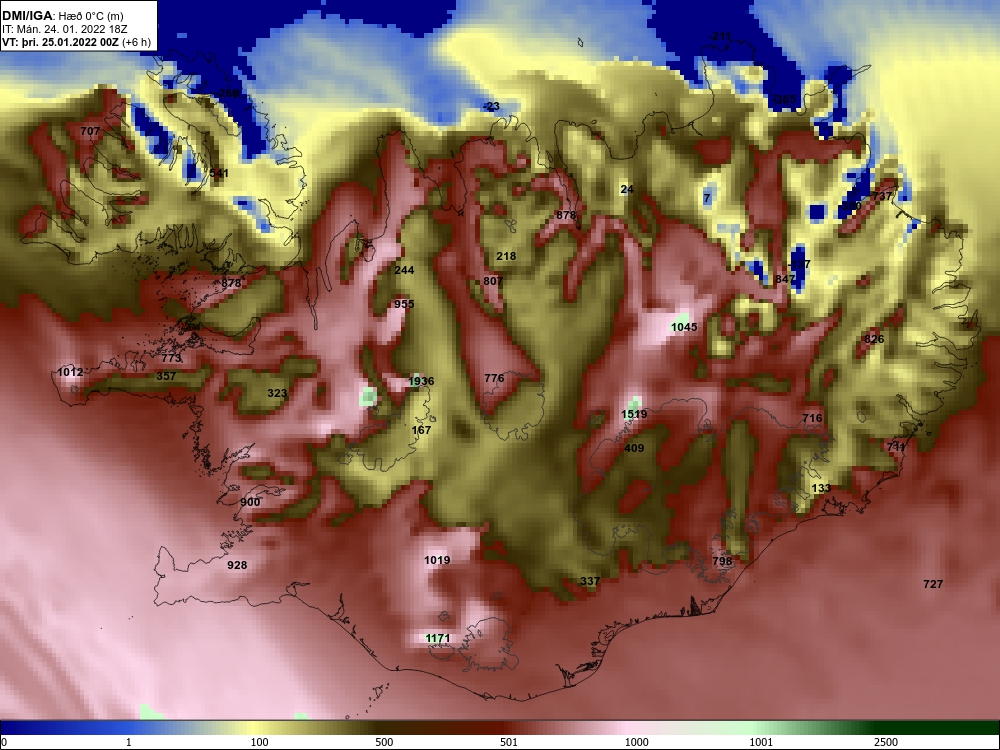The height and width of the screenshot is (750, 1000).
Task: Click the 1001 label on the color scale
Action: tap(761, 742)
